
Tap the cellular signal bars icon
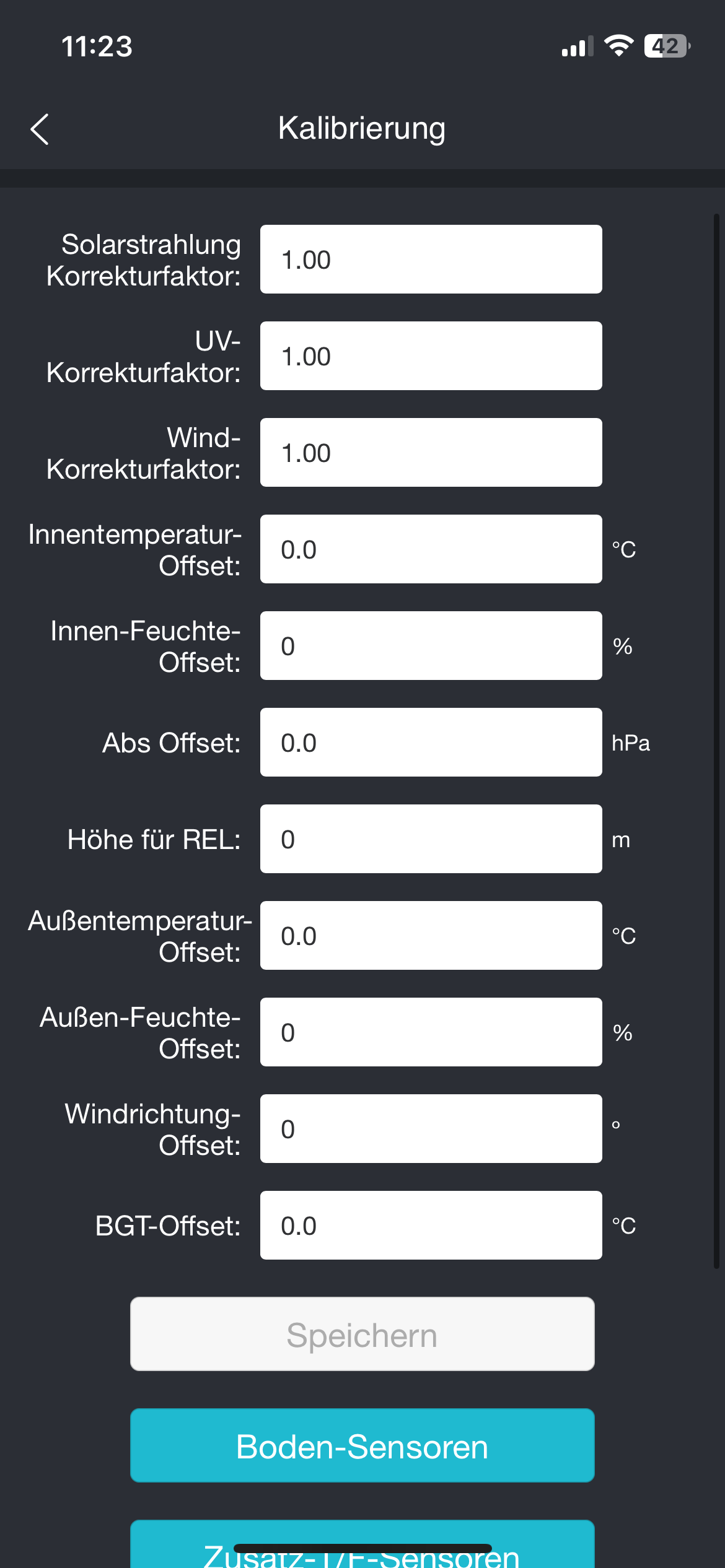pyautogui.click(x=577, y=46)
